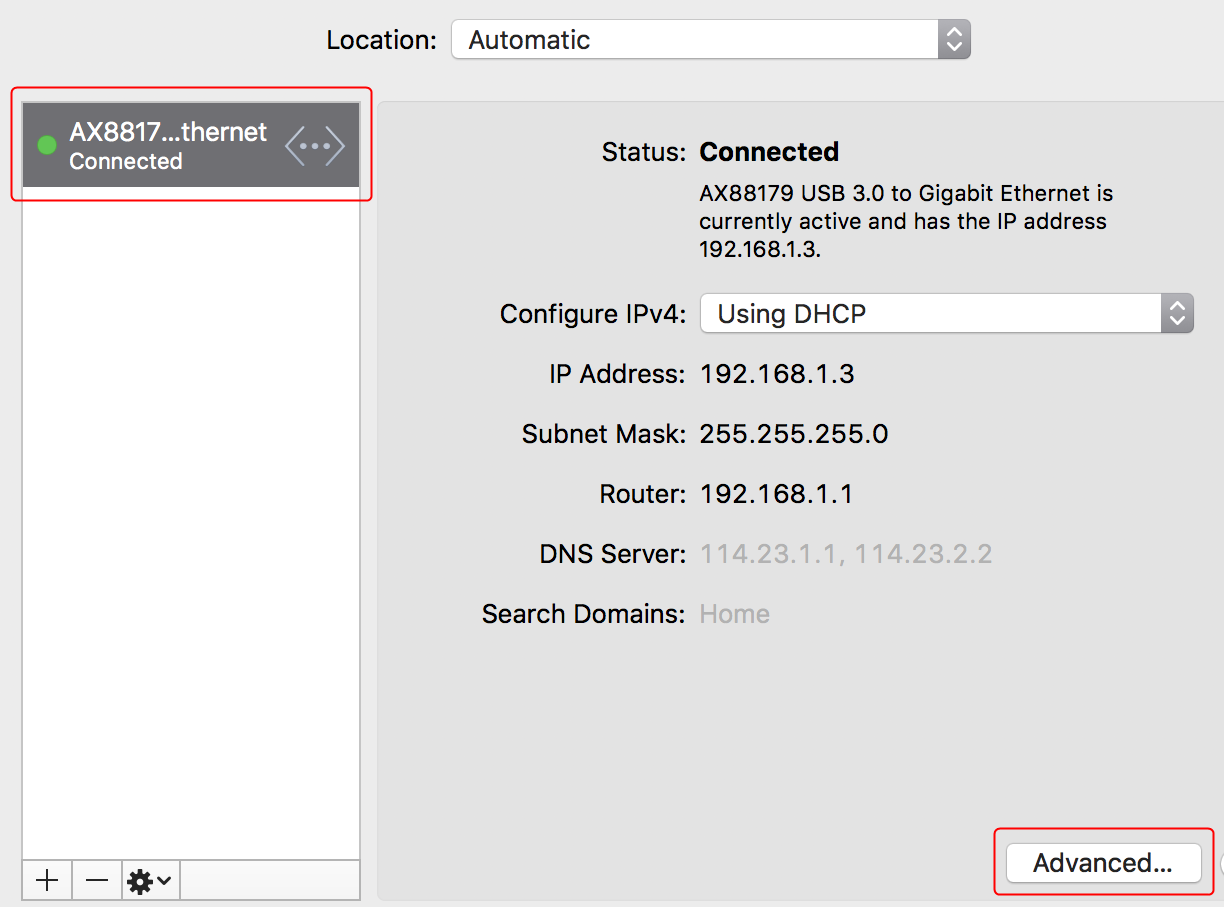
Task: Click the Connected subtitle under service name
Action: tap(126, 162)
